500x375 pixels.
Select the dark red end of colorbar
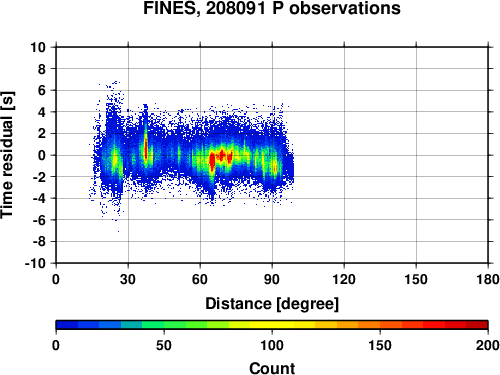477,325
